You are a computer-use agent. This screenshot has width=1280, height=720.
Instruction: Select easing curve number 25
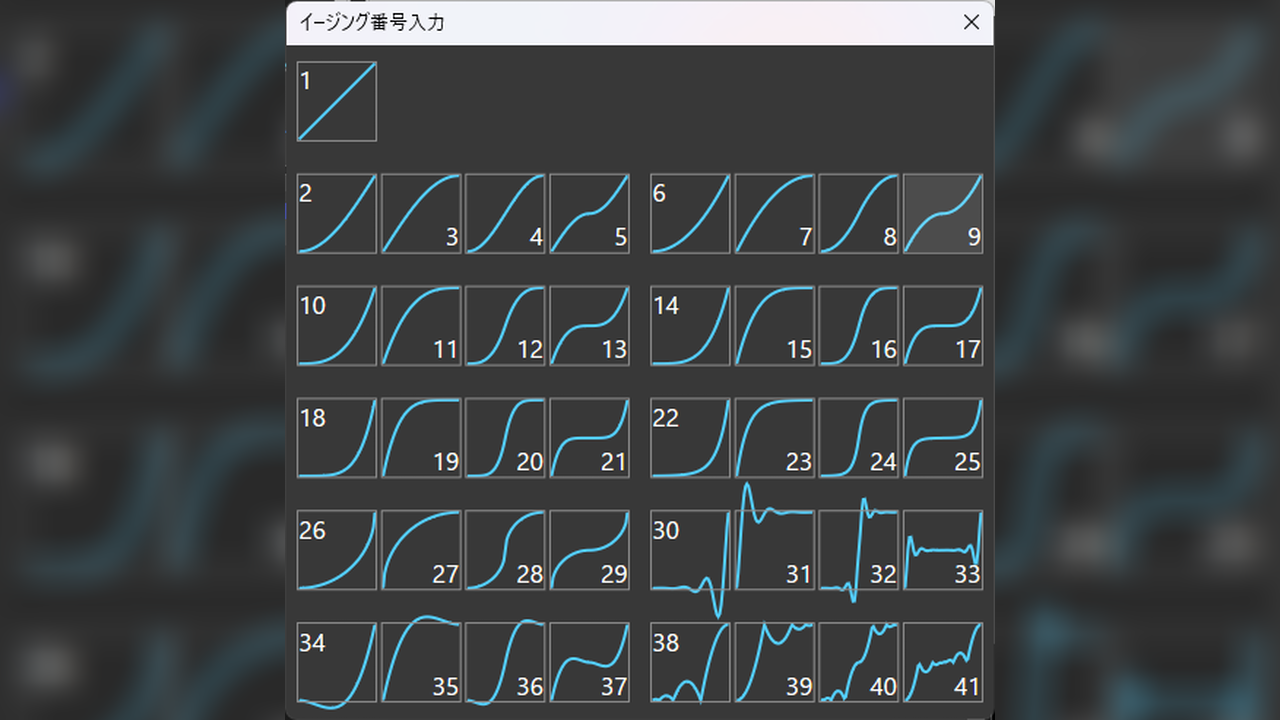click(943, 437)
